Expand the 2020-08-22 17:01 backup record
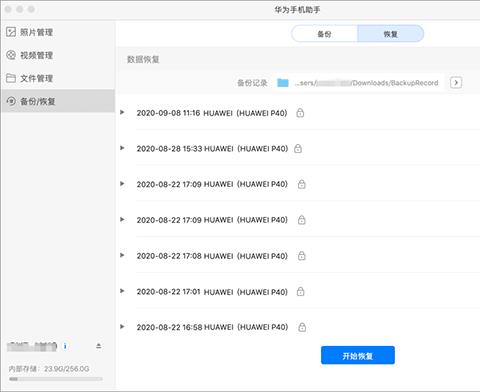This screenshot has height=392, width=480. pos(122,291)
